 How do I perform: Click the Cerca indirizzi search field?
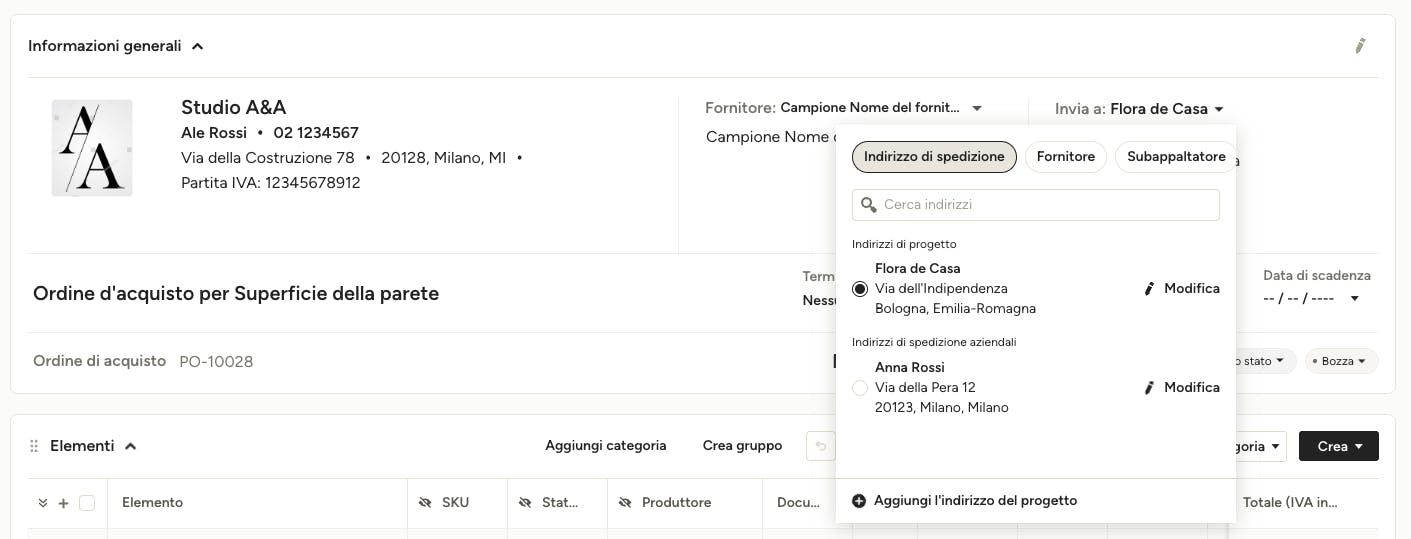pyautogui.click(x=1036, y=205)
